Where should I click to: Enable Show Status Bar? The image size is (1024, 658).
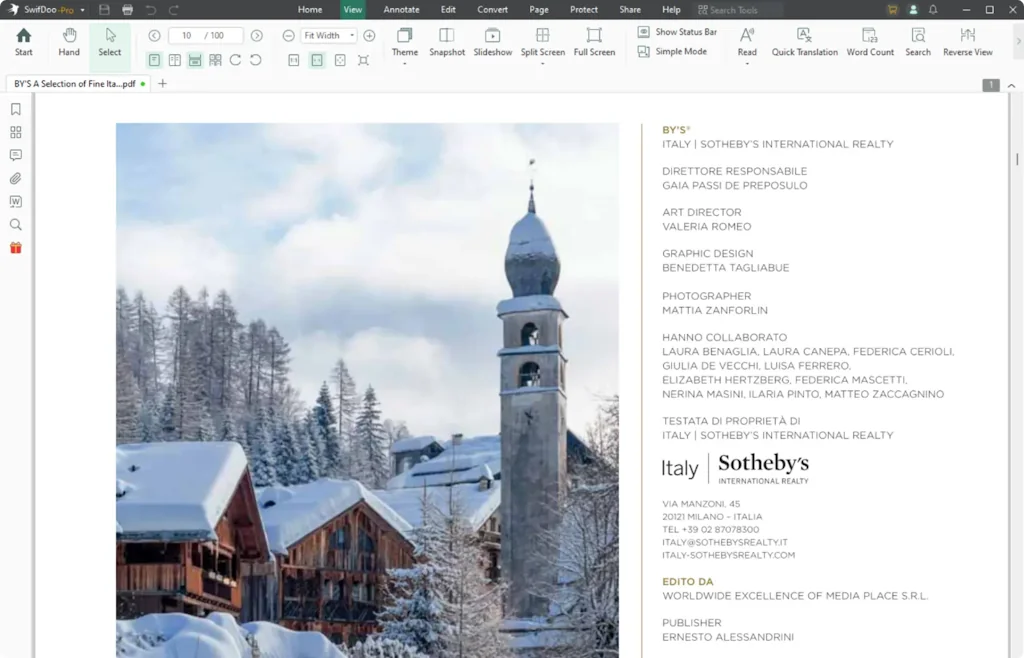677,31
